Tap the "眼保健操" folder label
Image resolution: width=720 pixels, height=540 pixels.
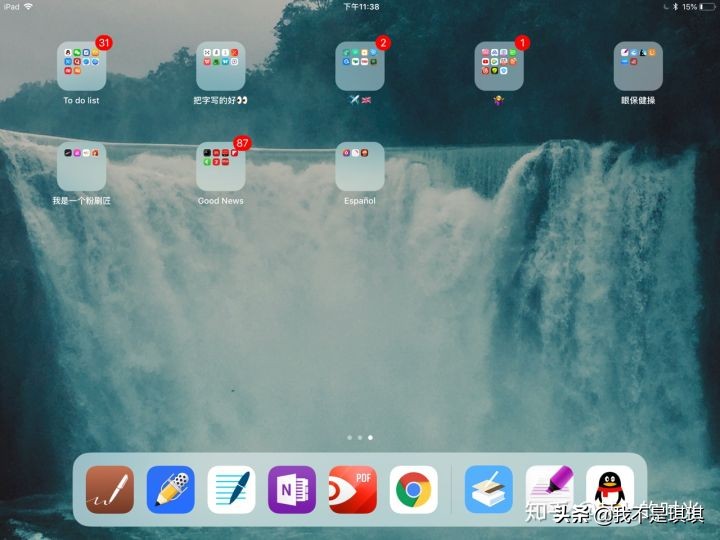tap(638, 100)
